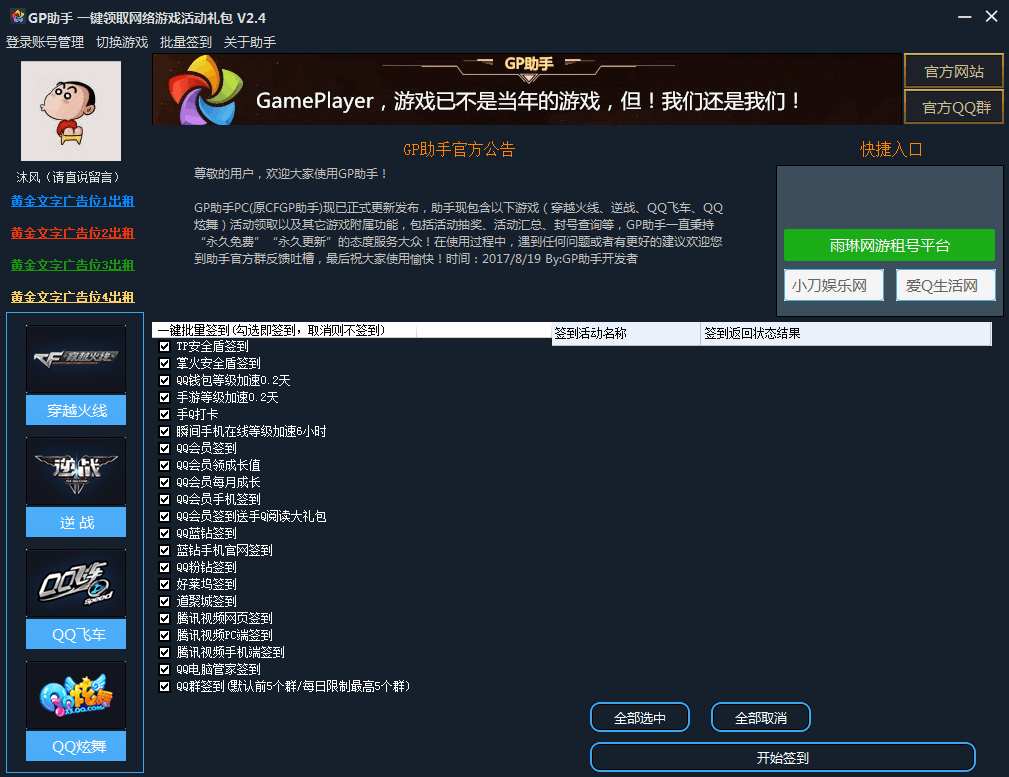Minimize the GP助手 window
The height and width of the screenshot is (777, 1009).
(964, 17)
